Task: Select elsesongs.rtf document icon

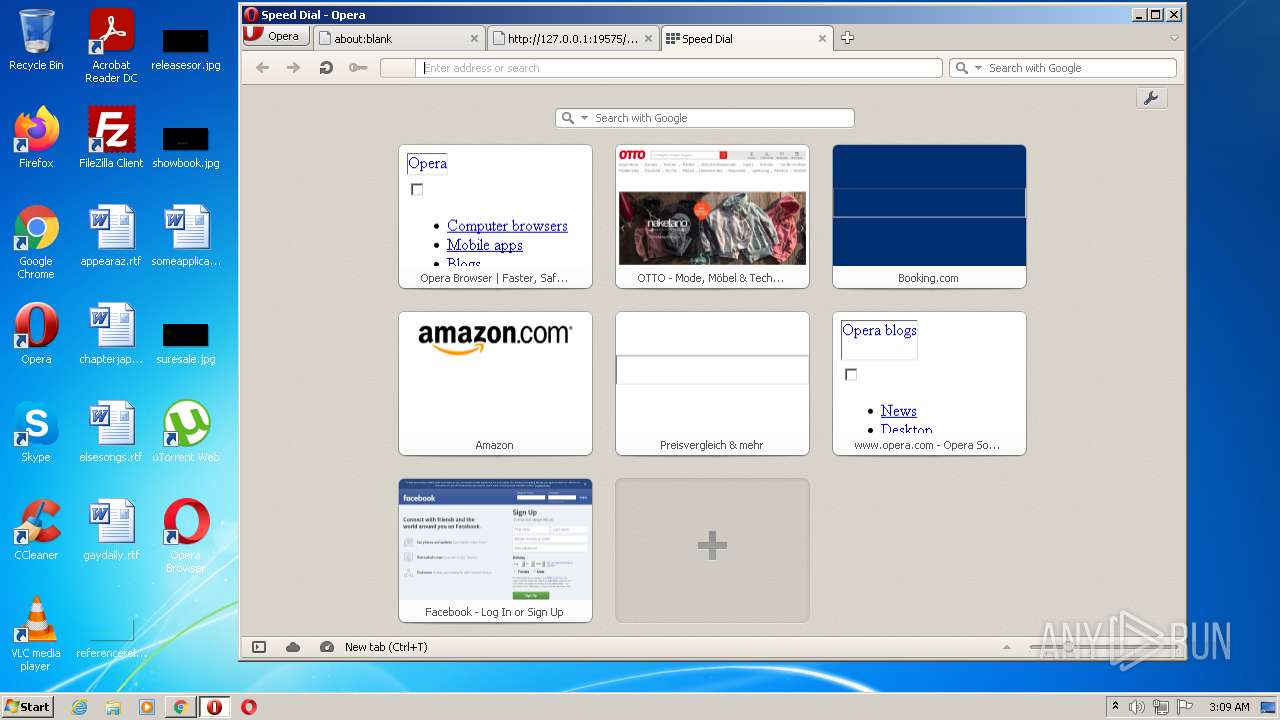Action: 111,432
